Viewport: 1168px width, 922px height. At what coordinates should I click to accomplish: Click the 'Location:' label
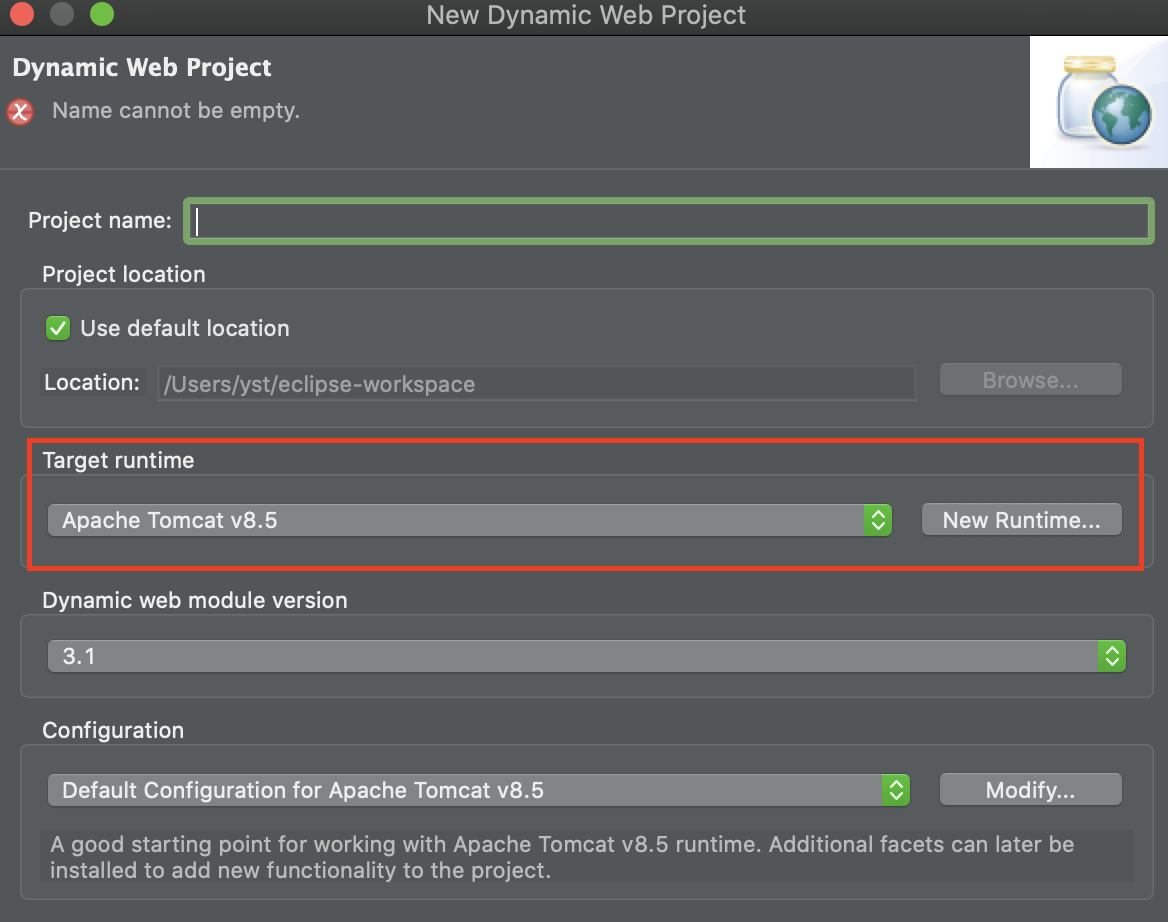[x=92, y=382]
